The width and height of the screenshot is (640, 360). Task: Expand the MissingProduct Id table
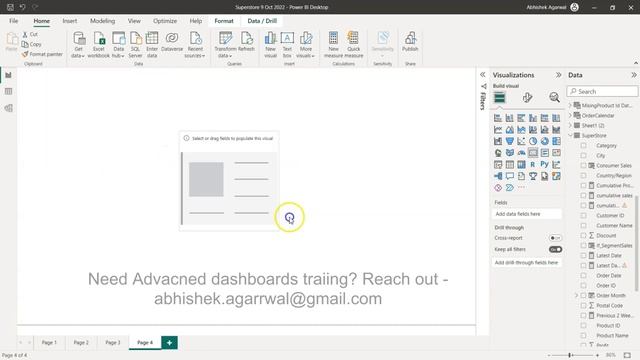(x=570, y=105)
